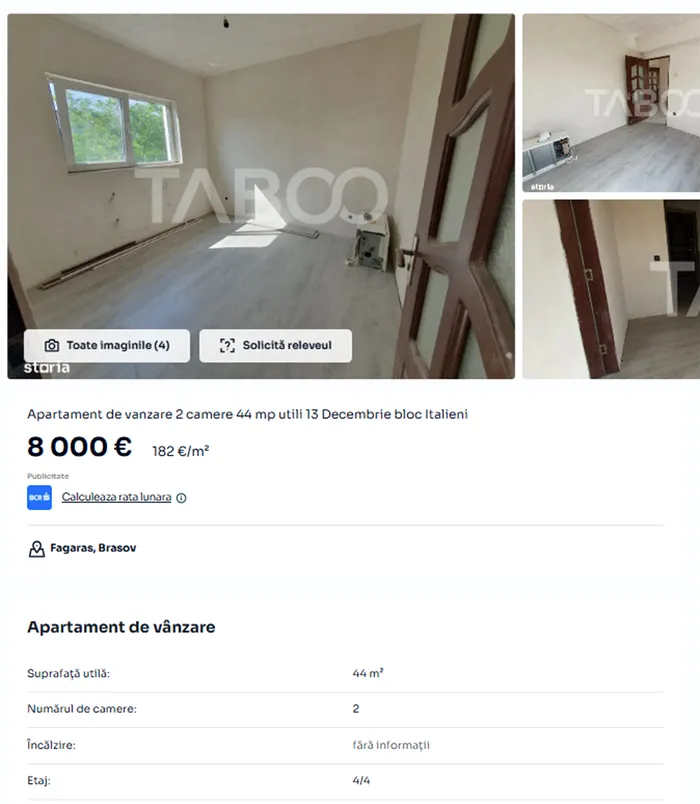
Task: Click the info icon after Calculeaza rata lunara
Action: (x=182, y=498)
